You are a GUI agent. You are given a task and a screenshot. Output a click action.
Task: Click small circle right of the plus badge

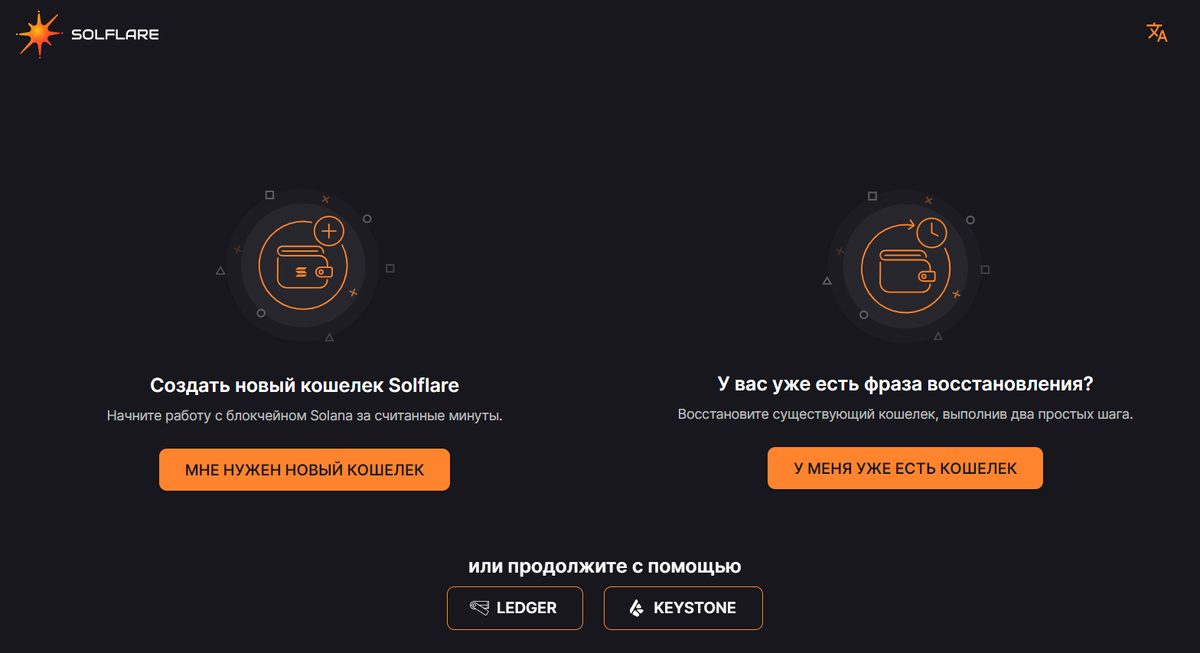pos(367,218)
